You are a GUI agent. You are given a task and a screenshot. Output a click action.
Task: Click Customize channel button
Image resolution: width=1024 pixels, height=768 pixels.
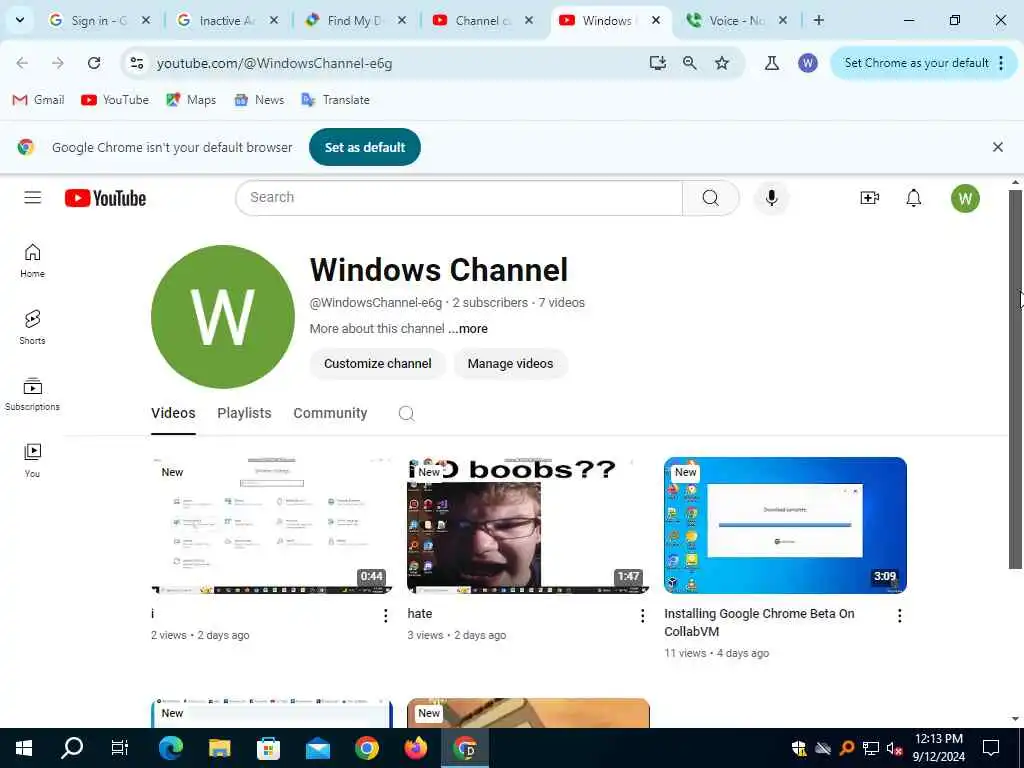coord(377,364)
